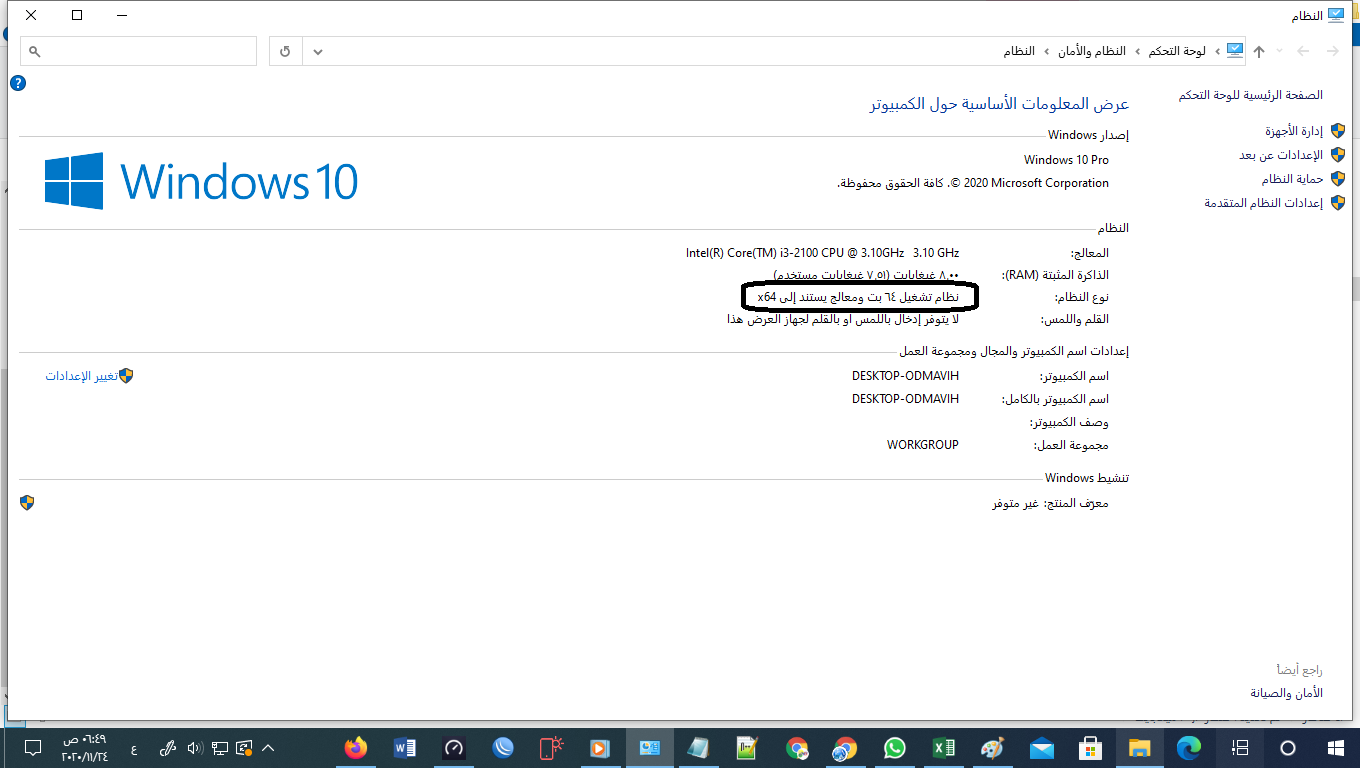Open the Paint palette icon on the taskbar
Screen dimensions: 1360x768
coord(991,748)
